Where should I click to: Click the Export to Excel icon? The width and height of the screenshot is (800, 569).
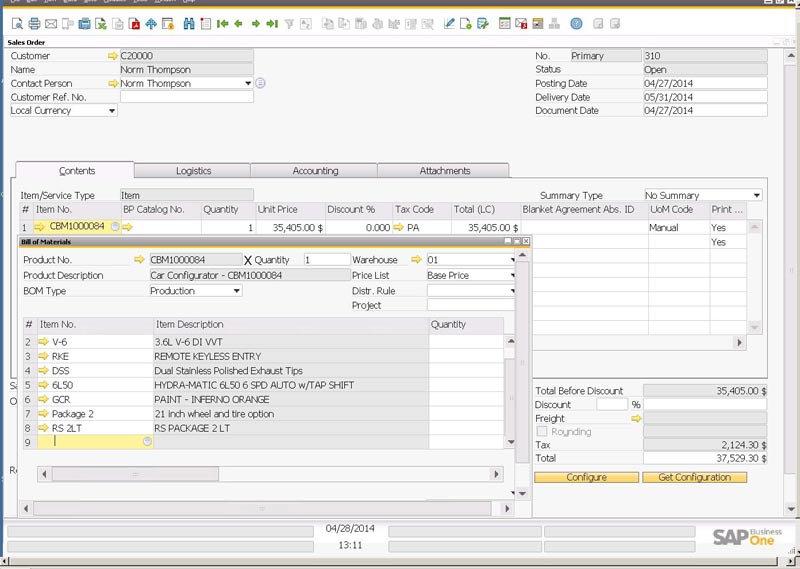click(x=101, y=23)
